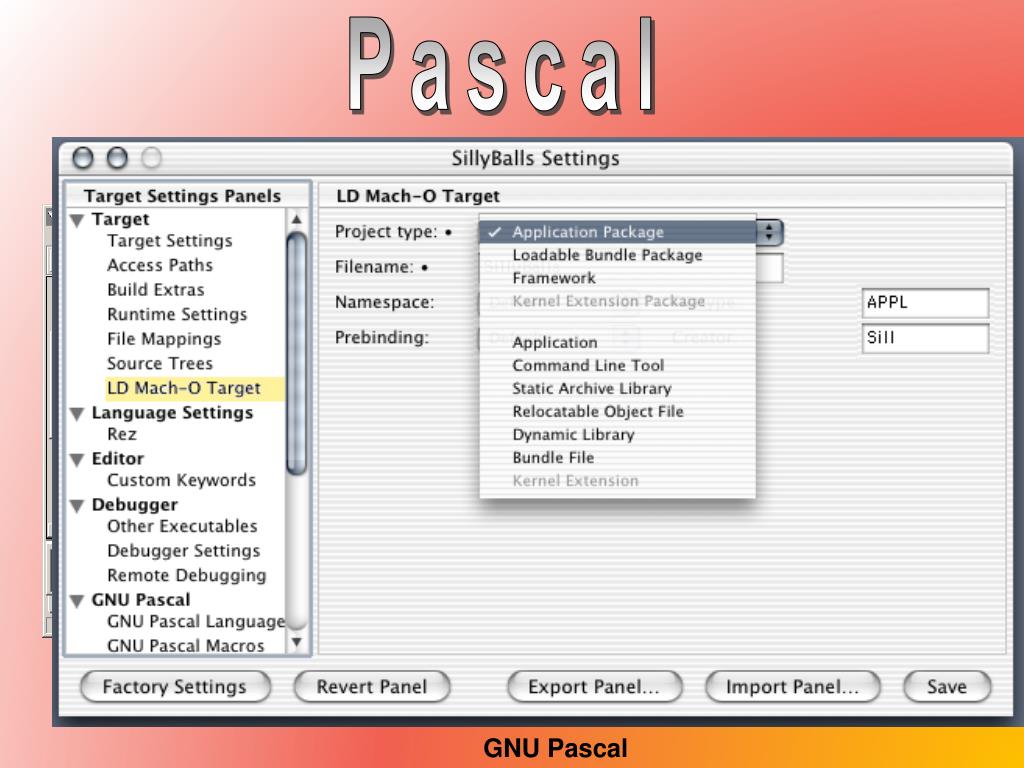Click the panel list scrollbar thumb
Viewport: 1024px width, 768px height.
(297, 353)
